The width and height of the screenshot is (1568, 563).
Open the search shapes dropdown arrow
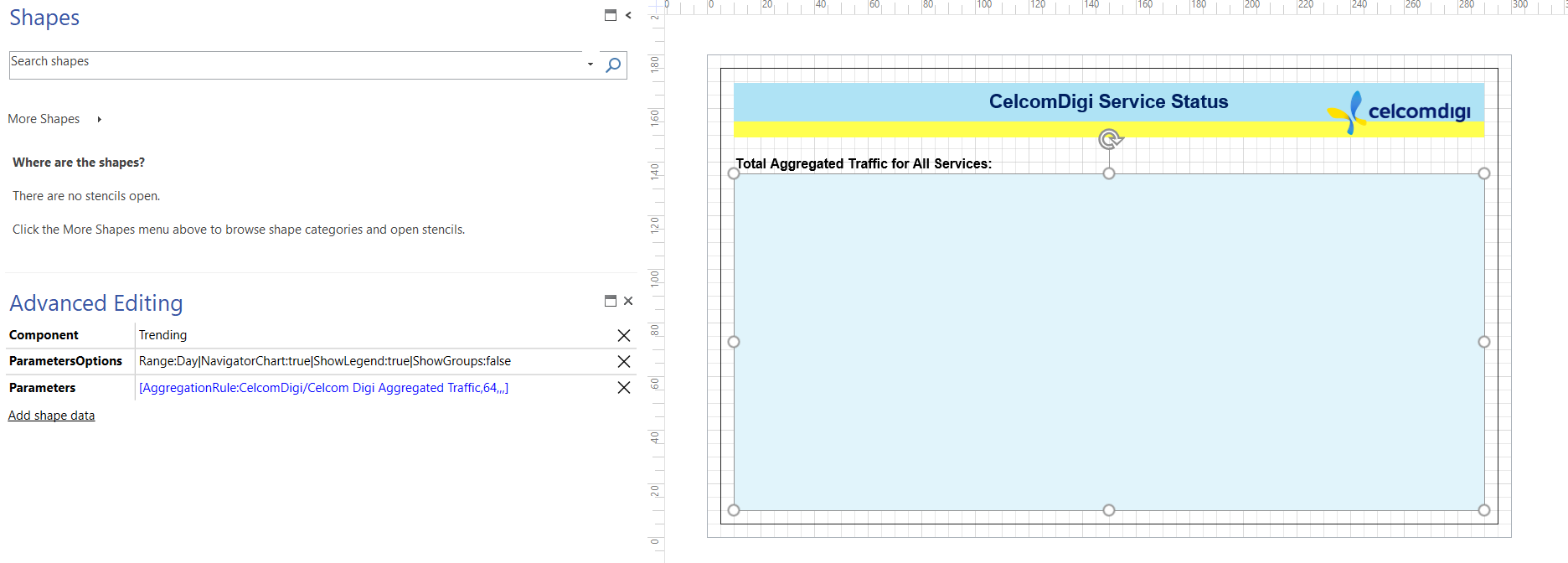pyautogui.click(x=591, y=65)
